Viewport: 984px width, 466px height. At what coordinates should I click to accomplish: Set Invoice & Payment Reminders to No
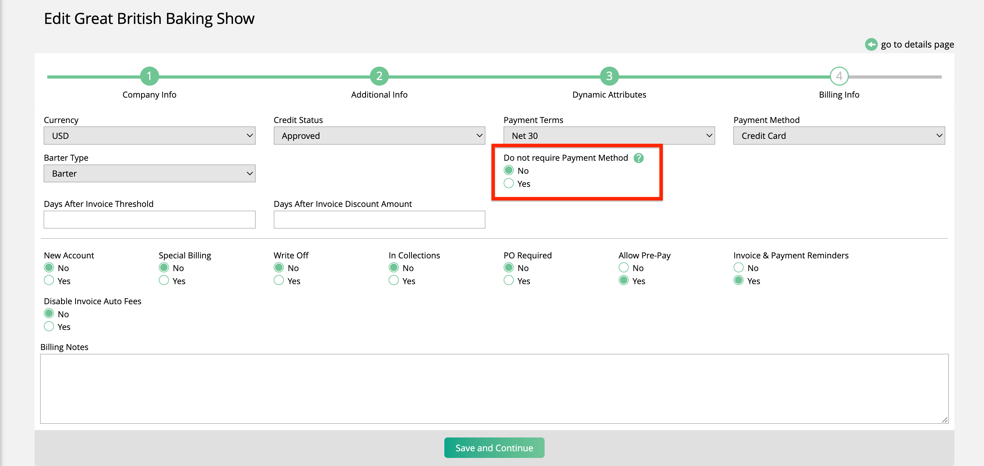[x=739, y=268]
